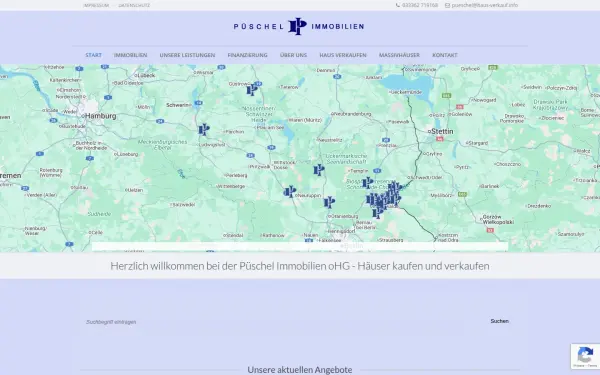Click the property marker near Güstrow
Image resolution: width=600 pixels, height=375 pixels.
(252, 90)
